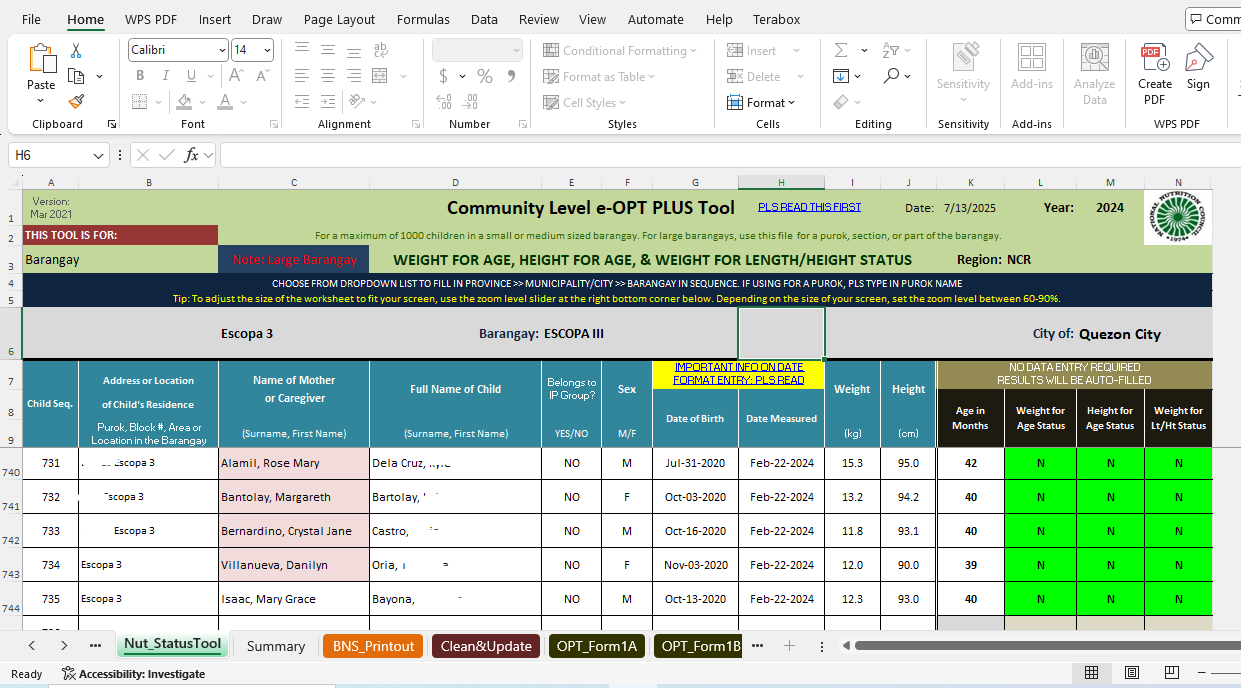
Task: Open the Clean&Update sheet tab
Action: 486,646
